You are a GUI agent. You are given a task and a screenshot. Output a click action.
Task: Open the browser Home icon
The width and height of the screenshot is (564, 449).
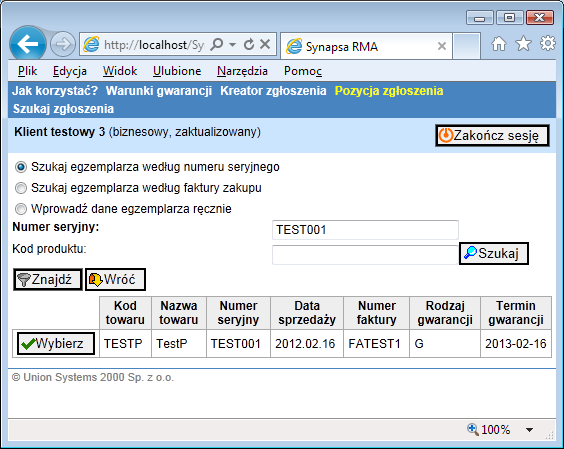click(x=499, y=44)
